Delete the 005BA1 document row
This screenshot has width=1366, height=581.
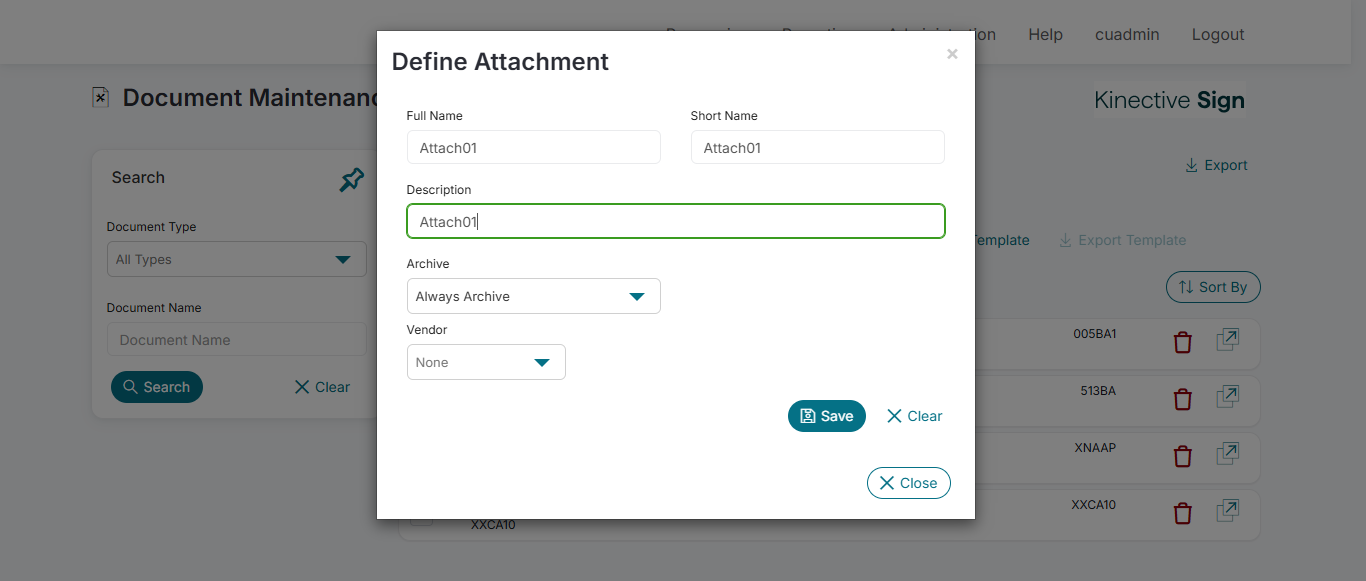pos(1182,343)
